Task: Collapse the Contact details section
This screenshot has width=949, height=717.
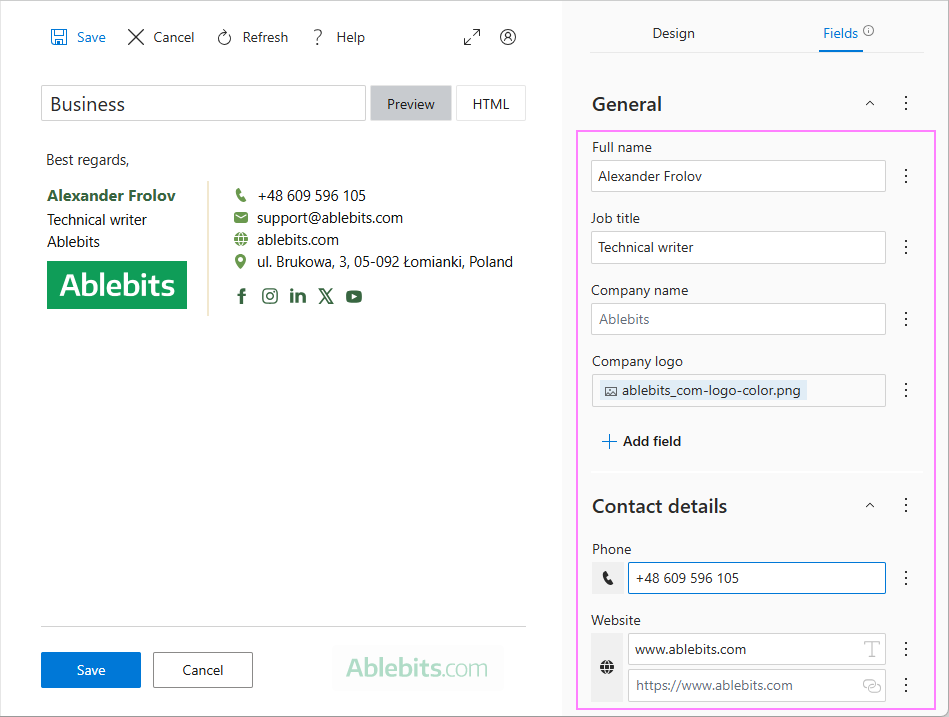Action: coord(869,506)
